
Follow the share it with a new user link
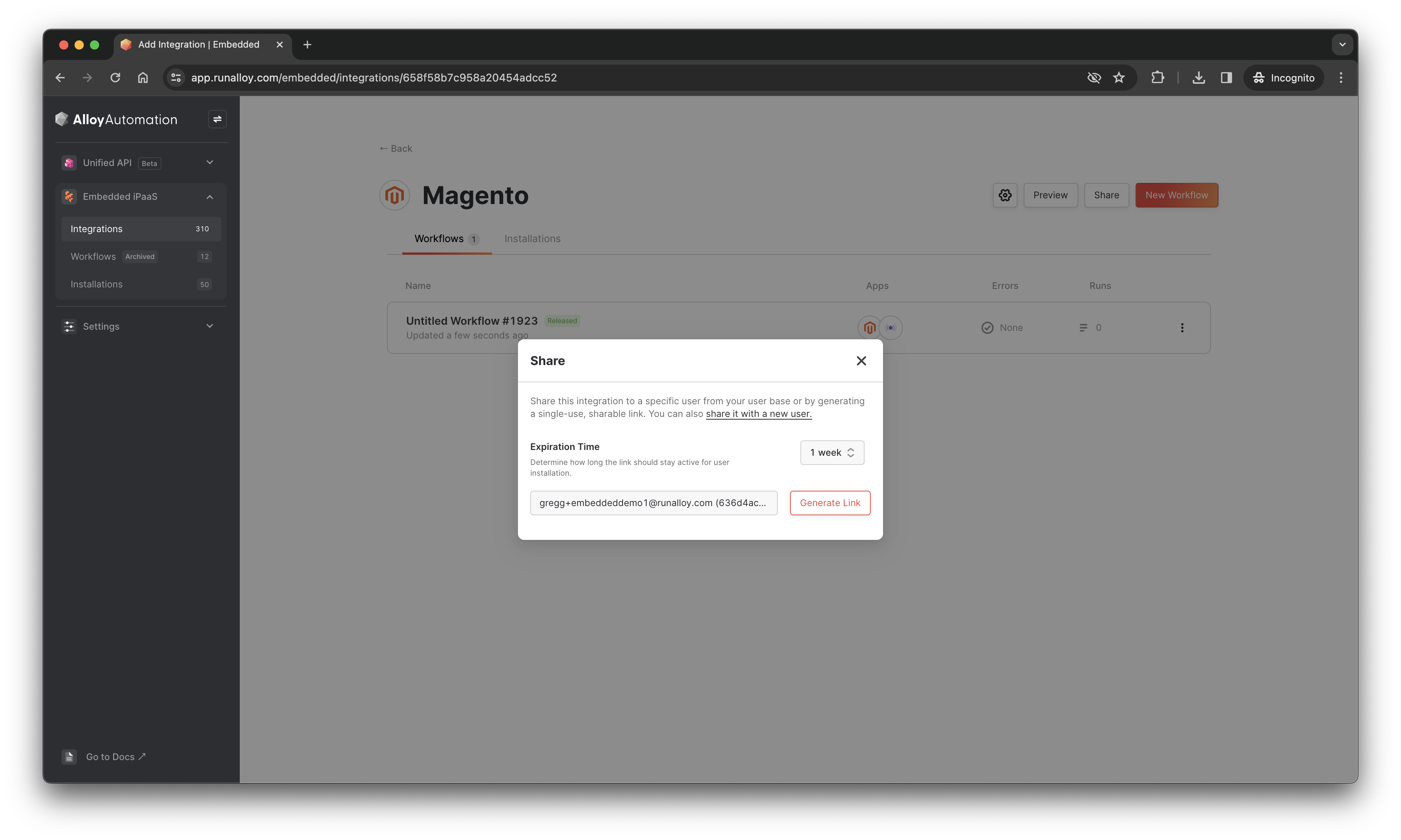click(759, 414)
